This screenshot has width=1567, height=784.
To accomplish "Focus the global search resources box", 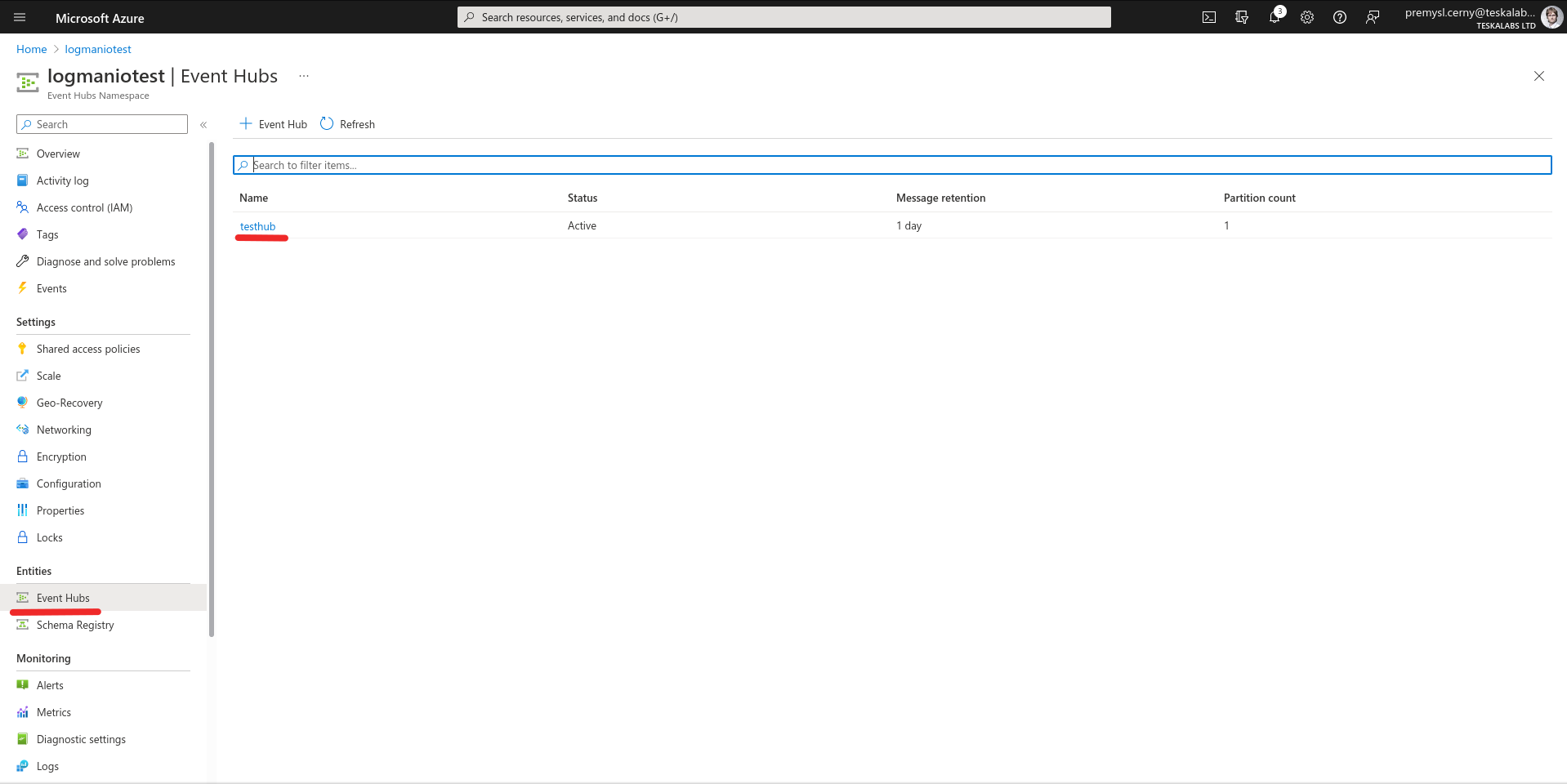I will [x=784, y=17].
